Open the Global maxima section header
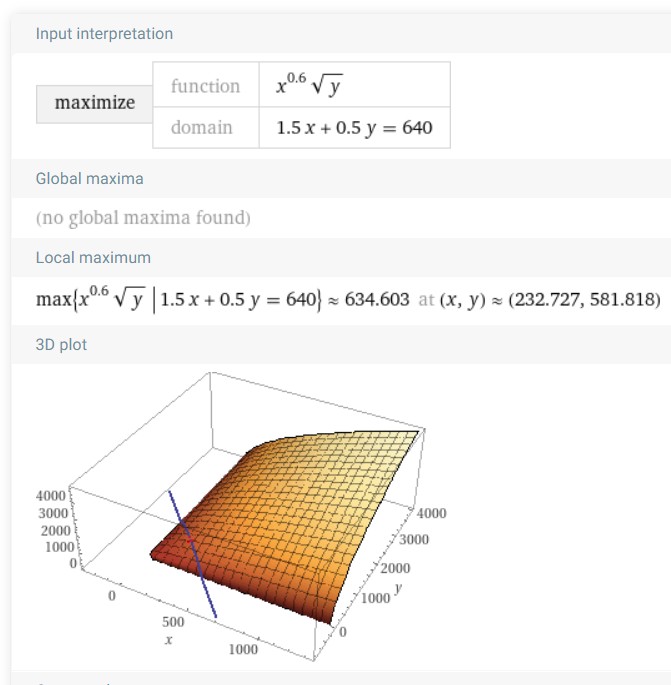 tap(90, 179)
